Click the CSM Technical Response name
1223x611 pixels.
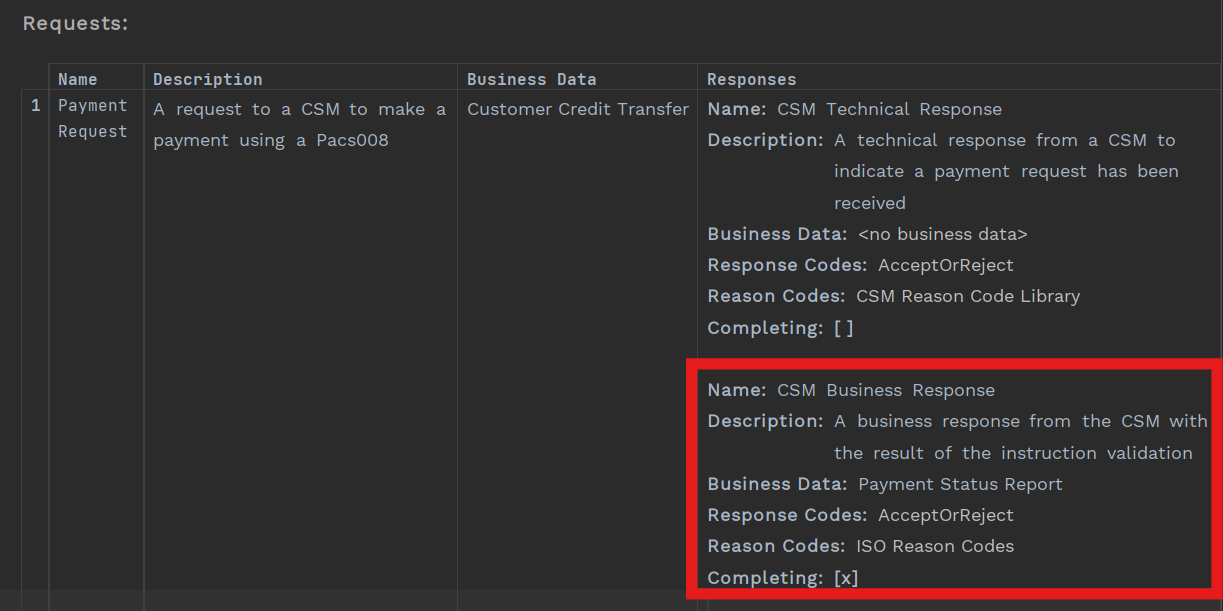pos(889,109)
